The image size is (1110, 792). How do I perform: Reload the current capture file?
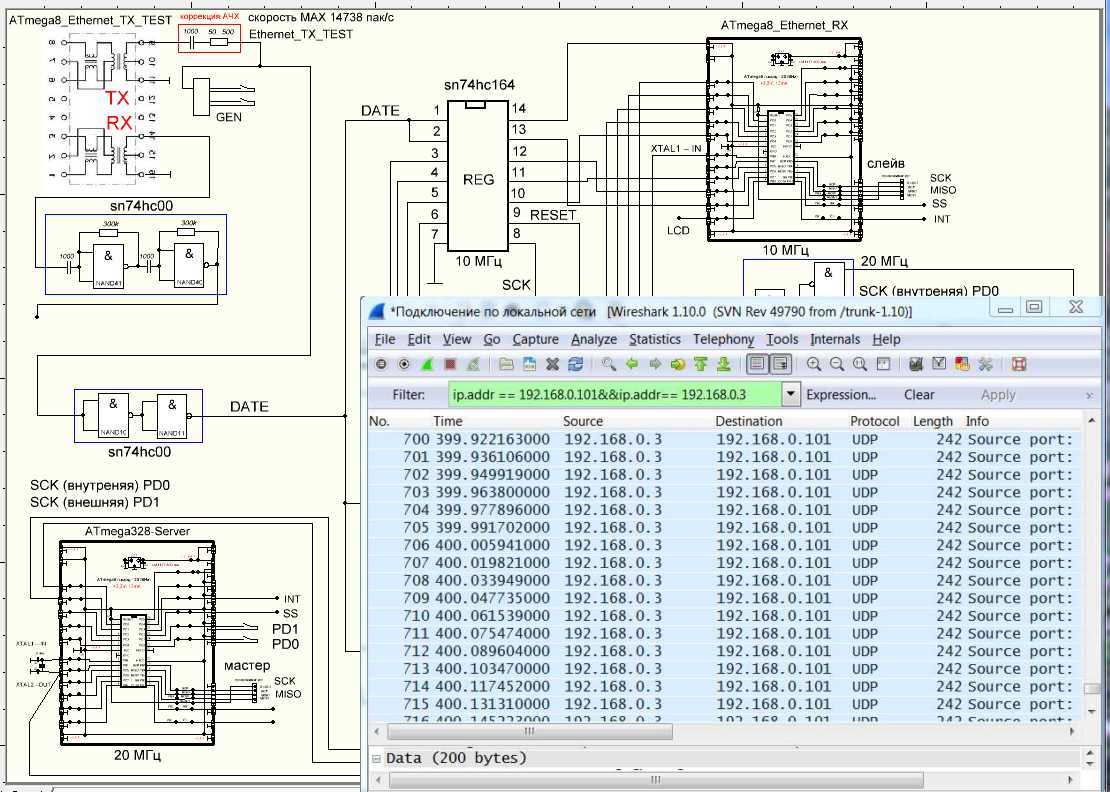pos(576,365)
